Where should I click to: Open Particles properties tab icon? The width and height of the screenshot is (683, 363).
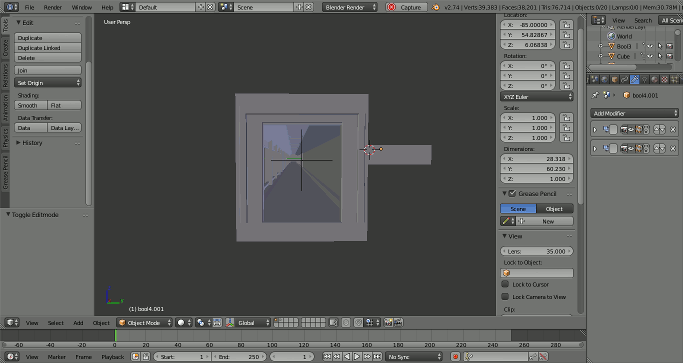tap(674, 79)
